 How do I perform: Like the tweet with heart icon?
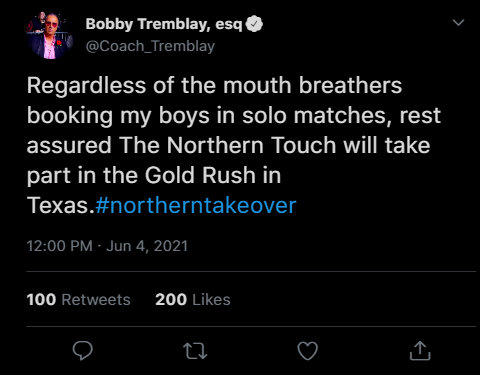click(x=307, y=351)
